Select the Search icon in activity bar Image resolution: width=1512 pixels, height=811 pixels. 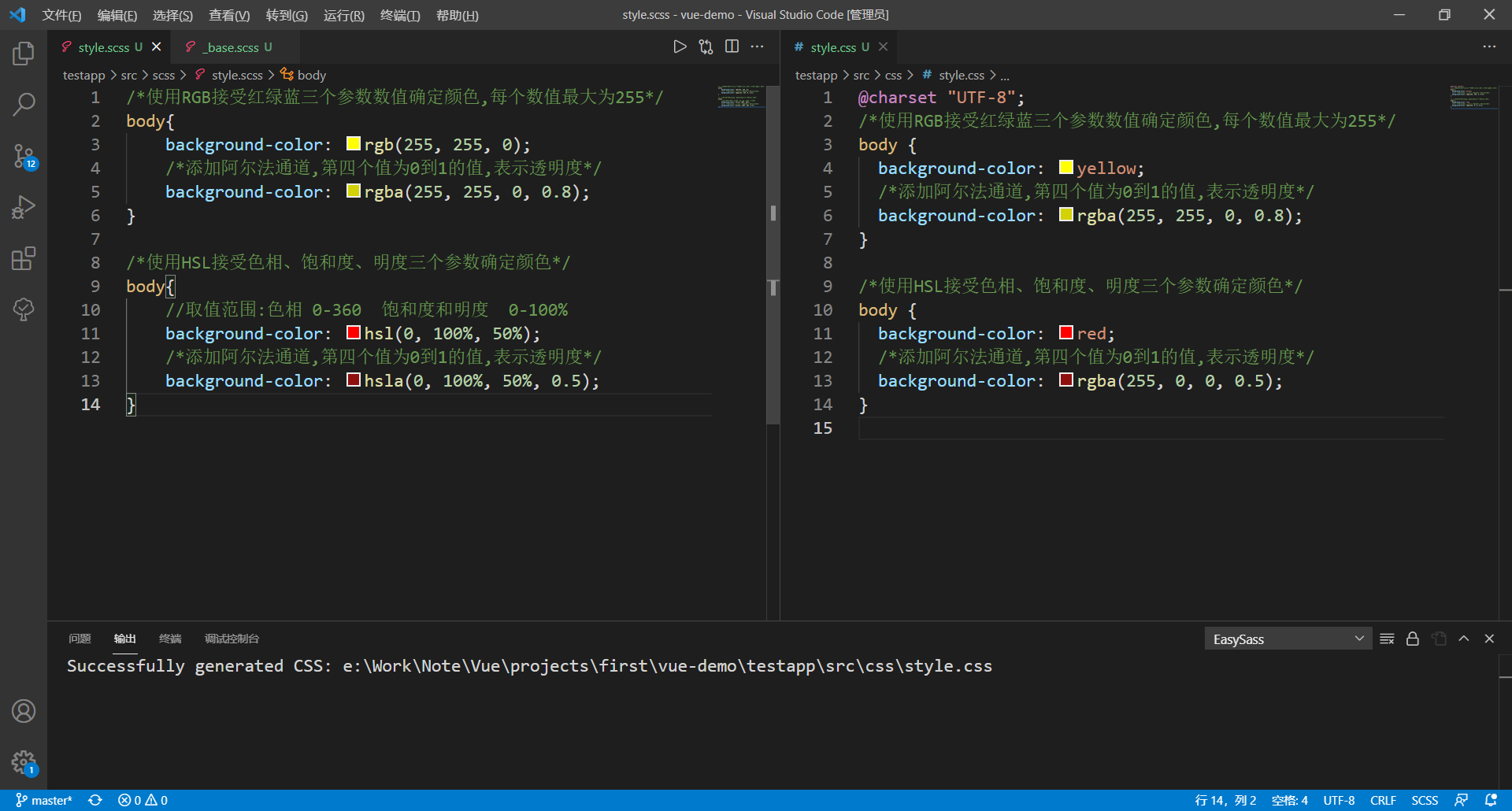pyautogui.click(x=24, y=104)
